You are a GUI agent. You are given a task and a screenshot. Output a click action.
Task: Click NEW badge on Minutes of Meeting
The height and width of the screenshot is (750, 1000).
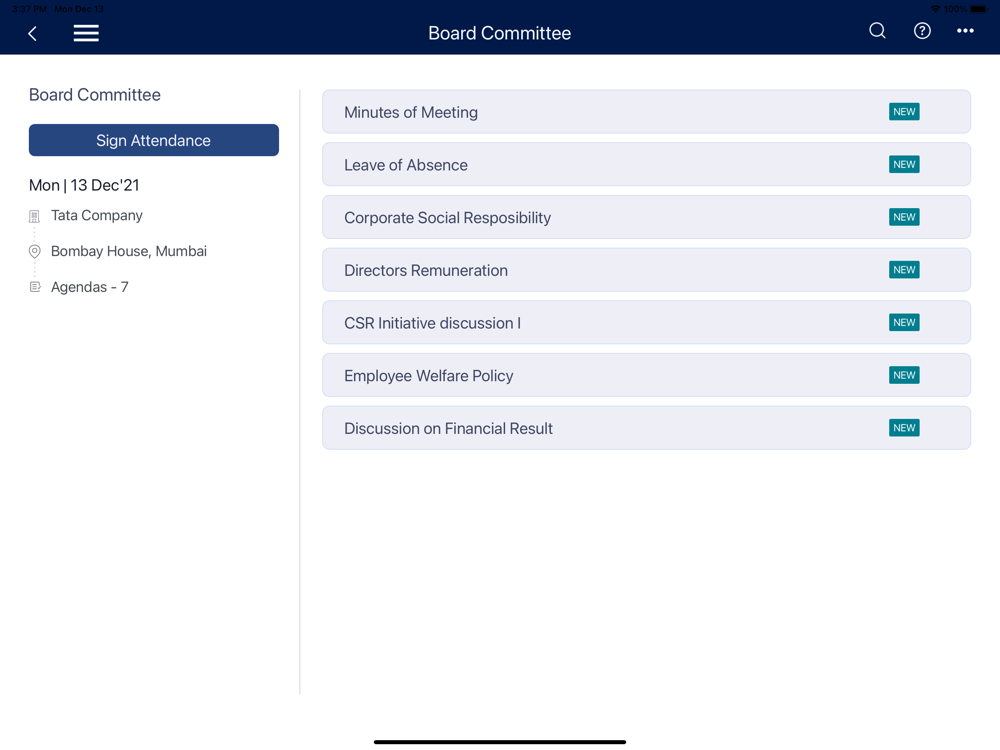[x=904, y=112]
